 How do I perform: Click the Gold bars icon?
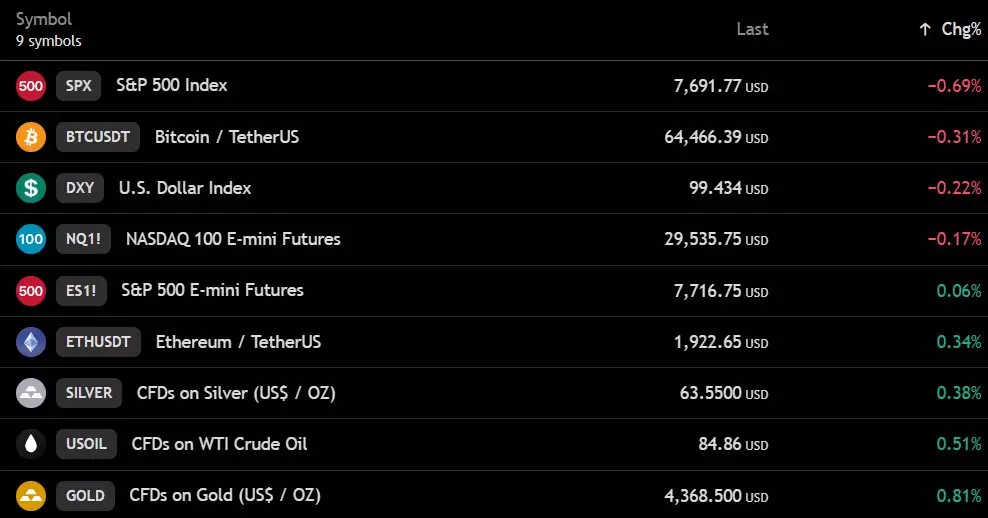point(30,496)
